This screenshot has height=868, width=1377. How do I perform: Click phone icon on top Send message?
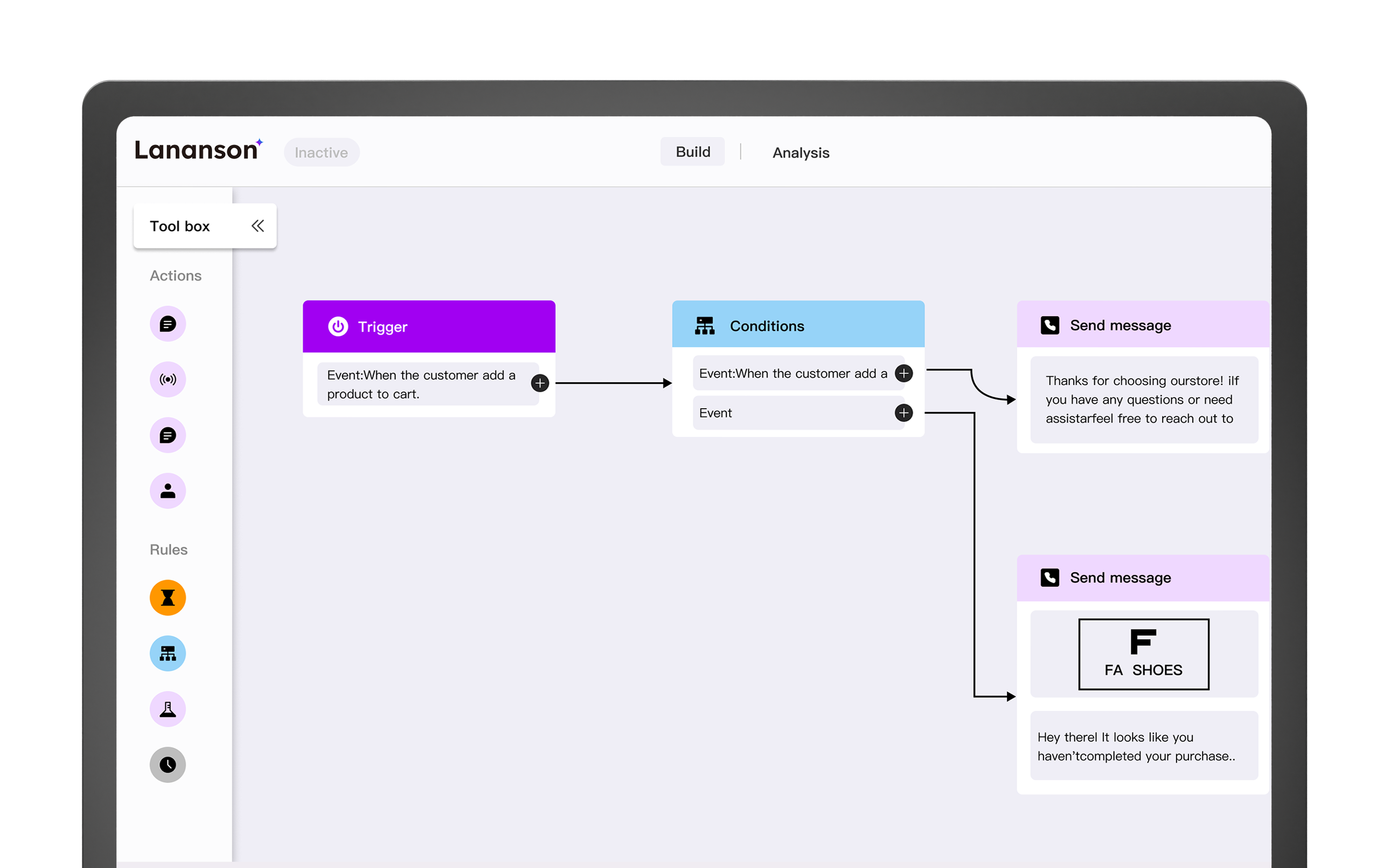tap(1049, 325)
